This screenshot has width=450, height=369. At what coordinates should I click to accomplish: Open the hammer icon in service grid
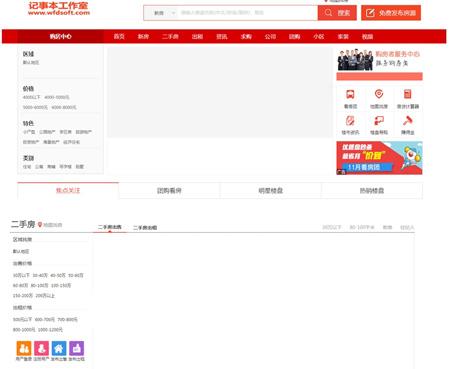pos(407,120)
